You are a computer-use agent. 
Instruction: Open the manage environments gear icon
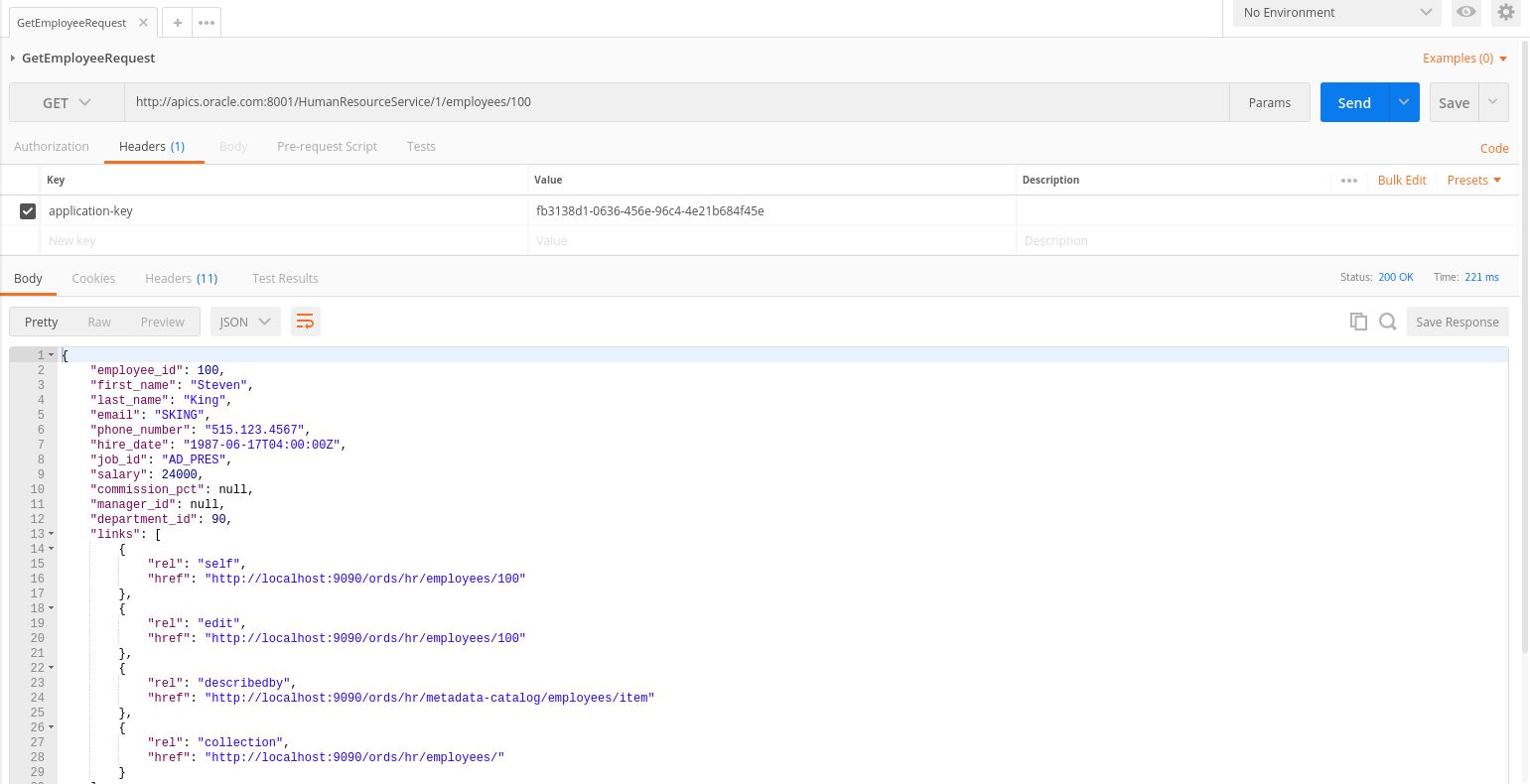(x=1505, y=13)
